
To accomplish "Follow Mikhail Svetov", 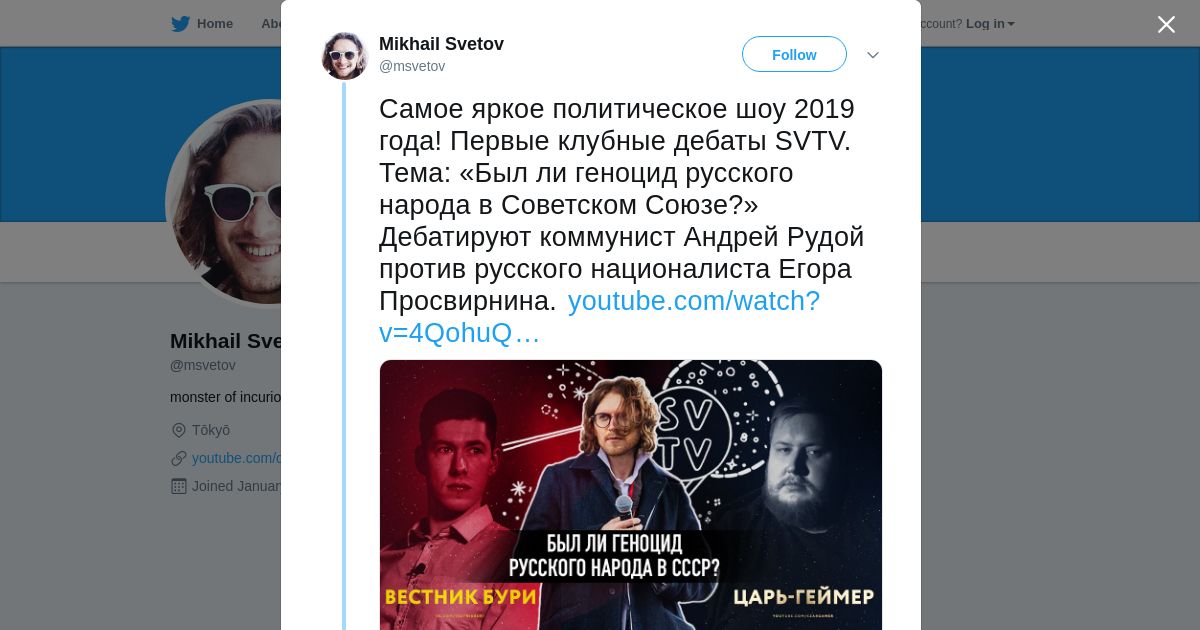I will 794,54.
